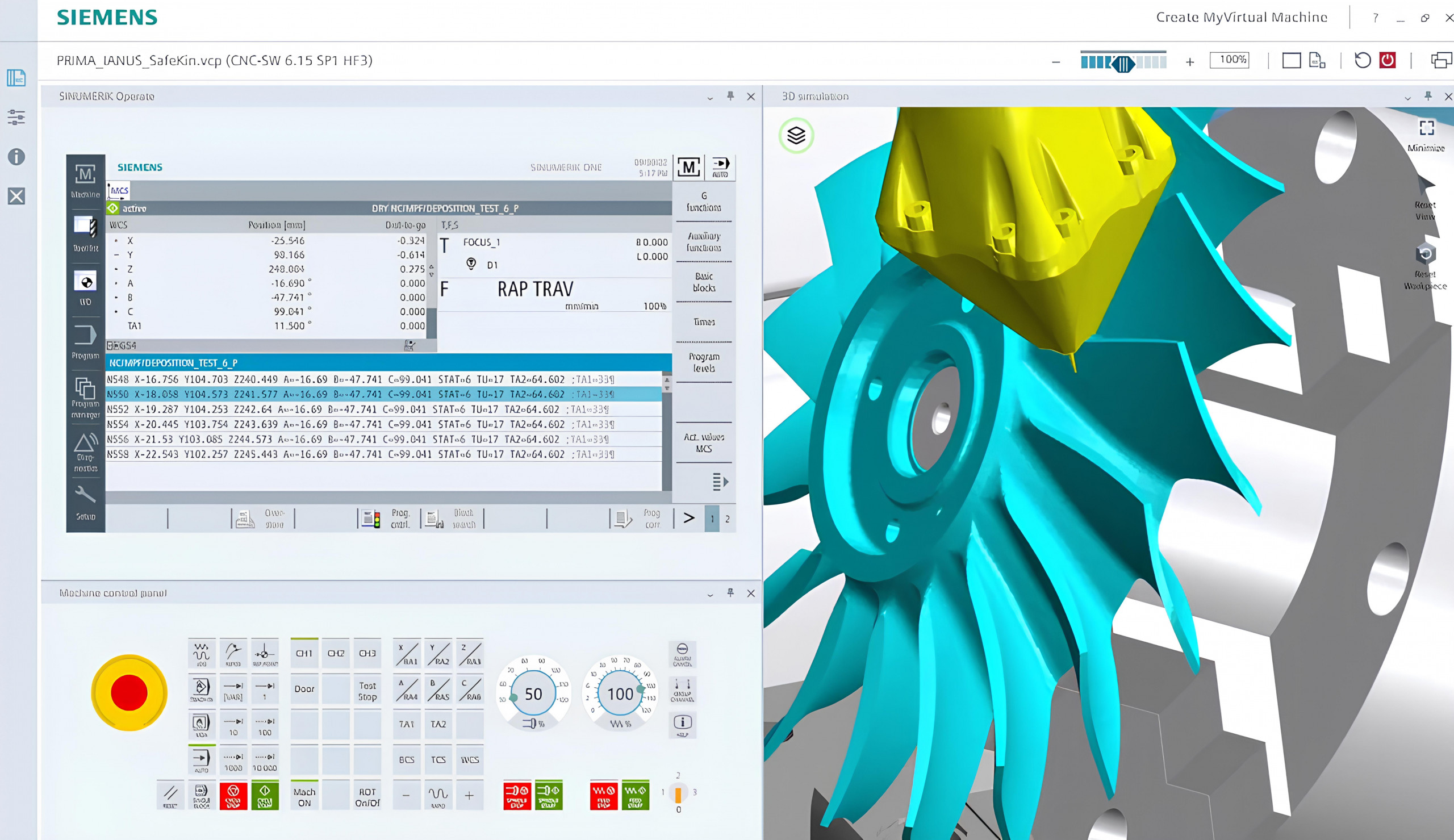
Task: Select the Basic blocks softkey
Action: coord(704,282)
